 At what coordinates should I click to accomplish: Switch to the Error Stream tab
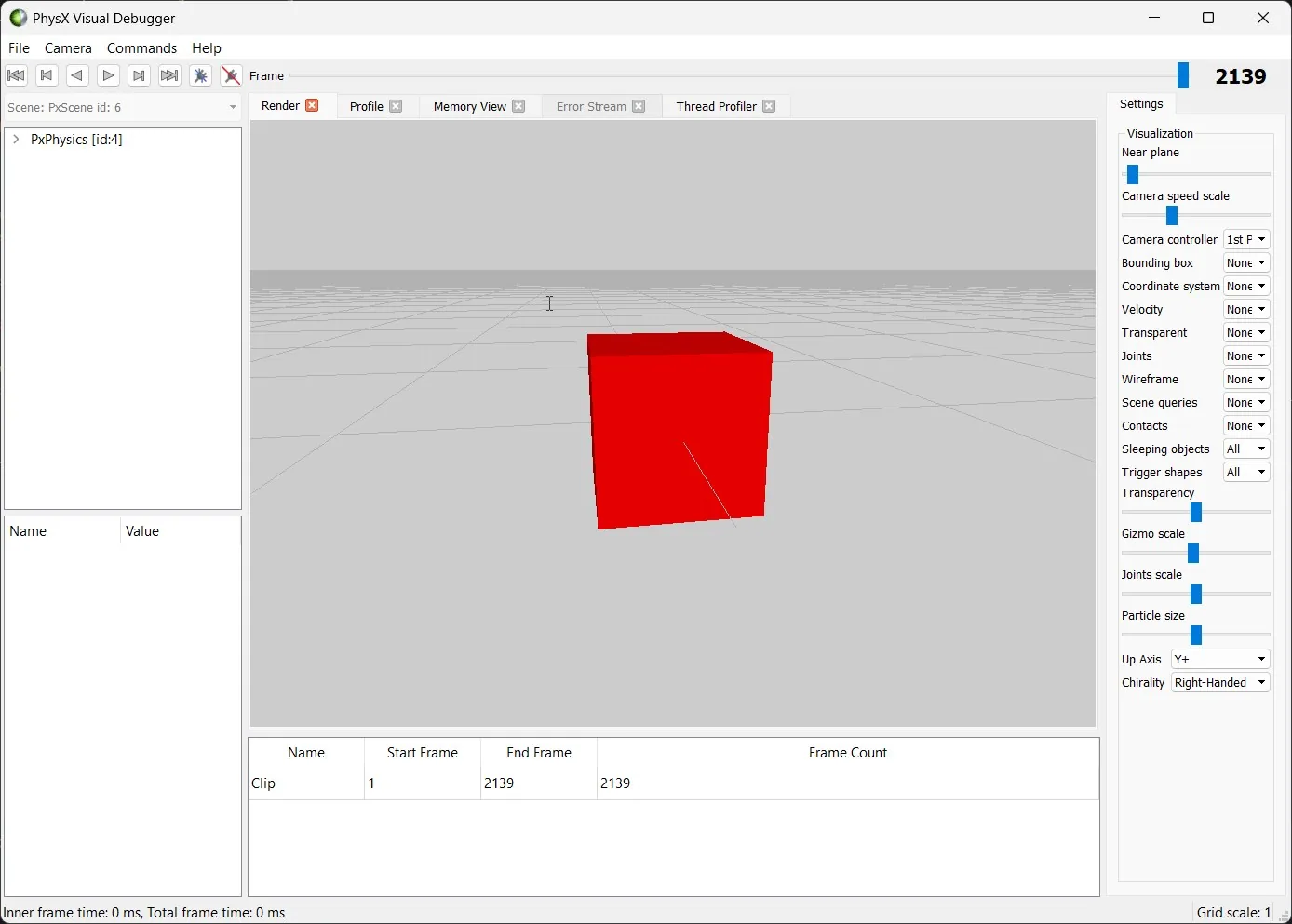click(x=591, y=106)
